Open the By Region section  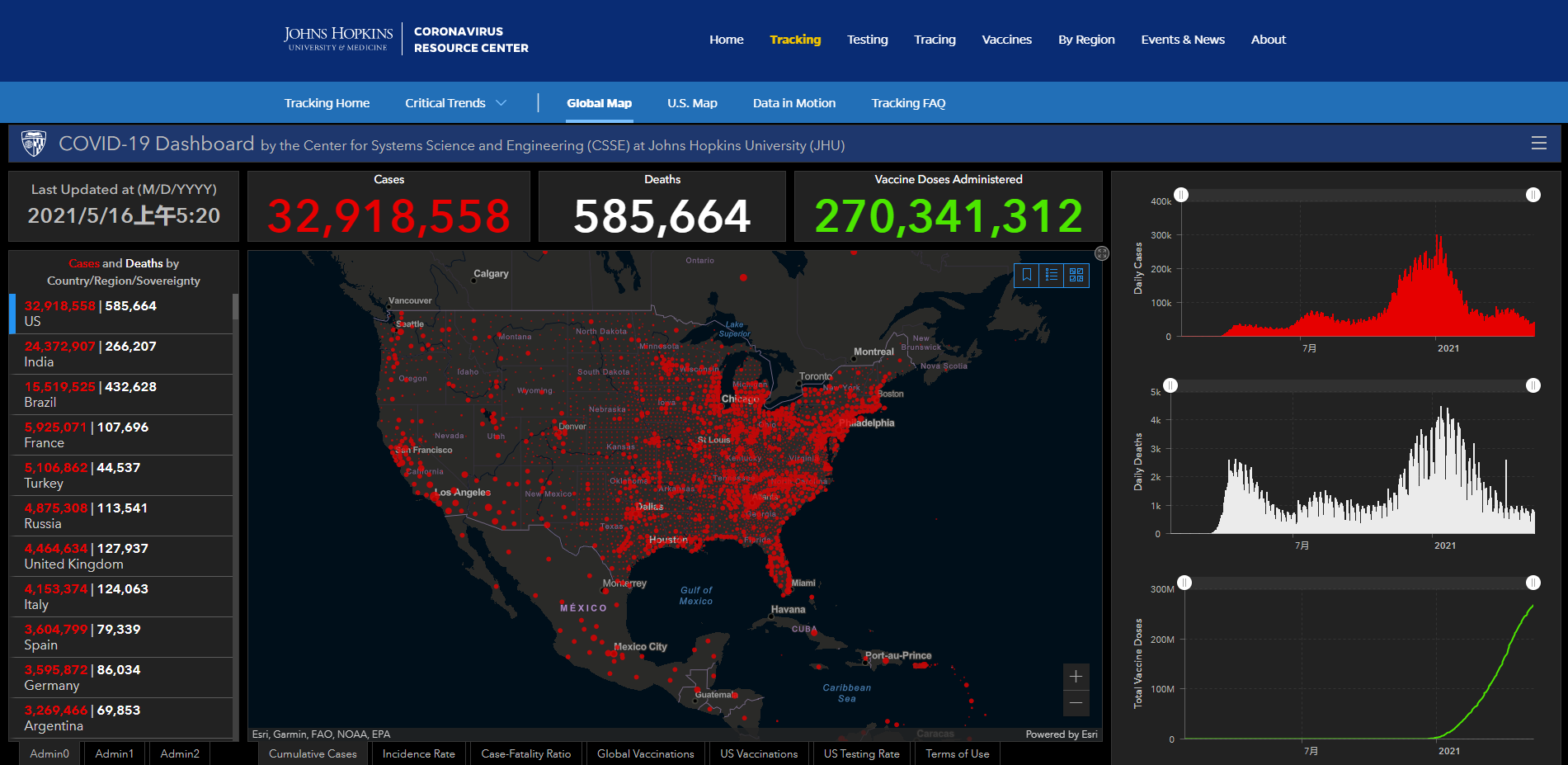pos(1086,40)
